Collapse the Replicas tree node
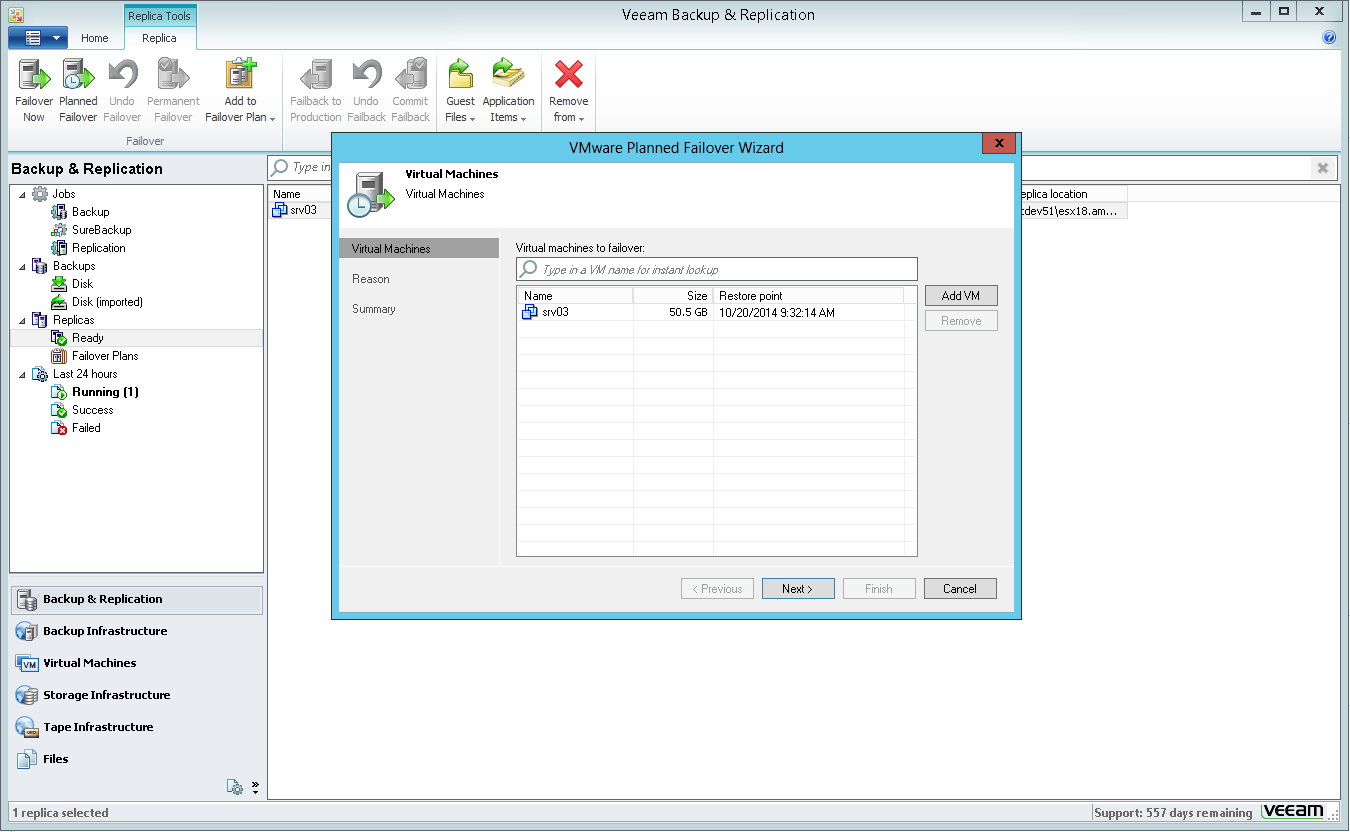This screenshot has width=1350, height=832. pos(23,320)
